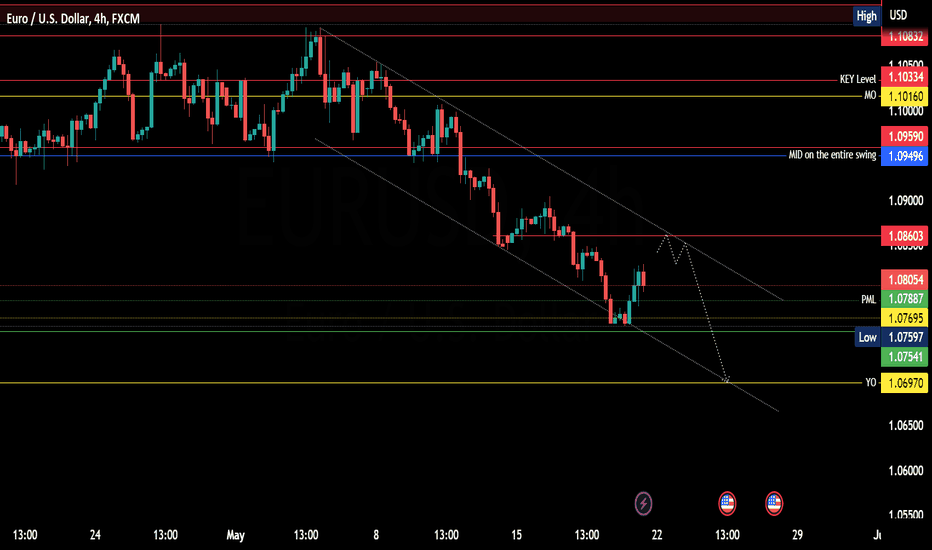Select the 1.07695 yellow price label
This screenshot has width=932, height=550.
pos(904,318)
